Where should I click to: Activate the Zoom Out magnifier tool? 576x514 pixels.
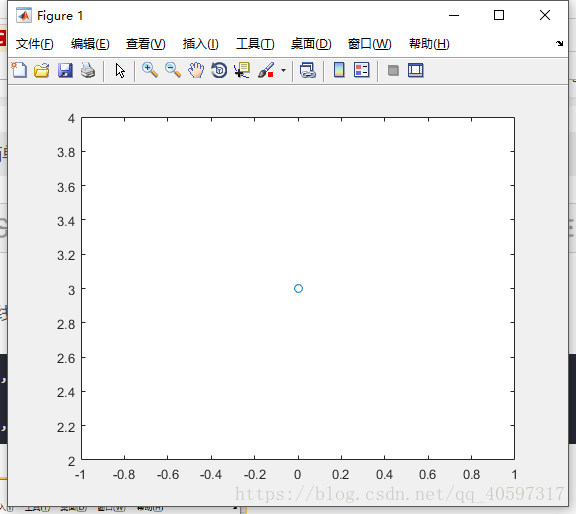point(173,70)
